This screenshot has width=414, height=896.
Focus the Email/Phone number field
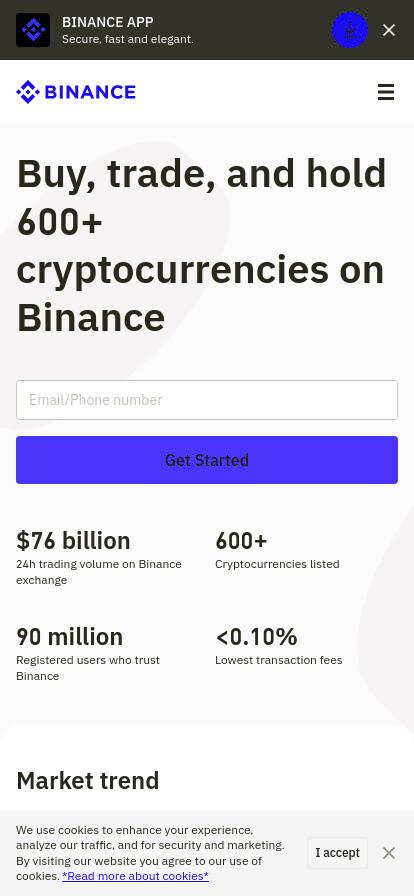207,400
